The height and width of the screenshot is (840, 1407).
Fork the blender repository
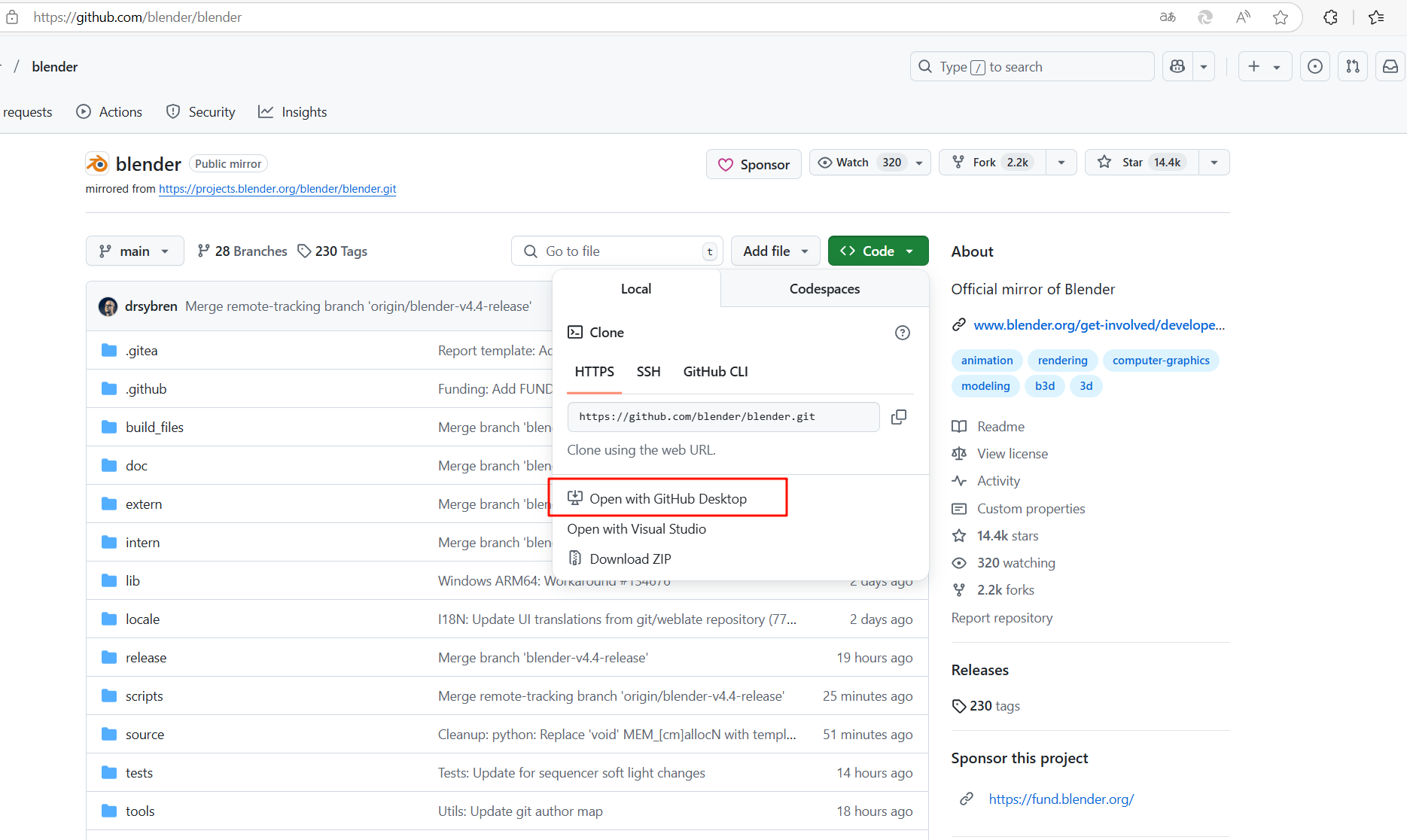pyautogui.click(x=992, y=163)
